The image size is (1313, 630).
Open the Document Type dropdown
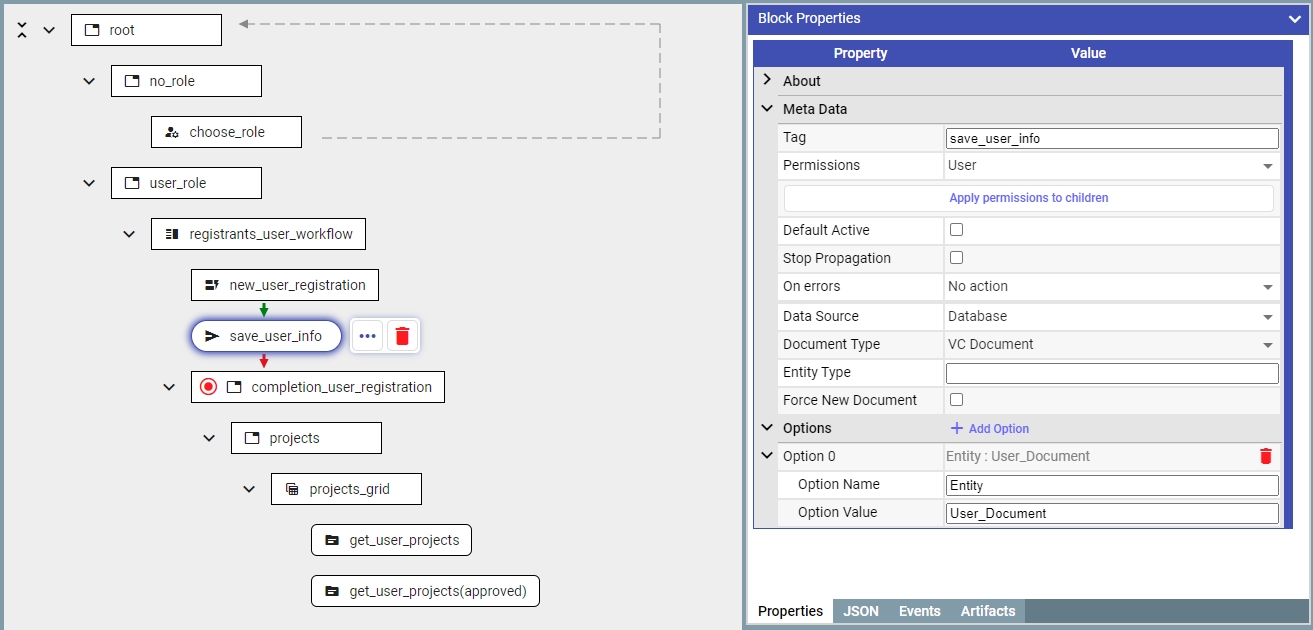[x=1111, y=345]
